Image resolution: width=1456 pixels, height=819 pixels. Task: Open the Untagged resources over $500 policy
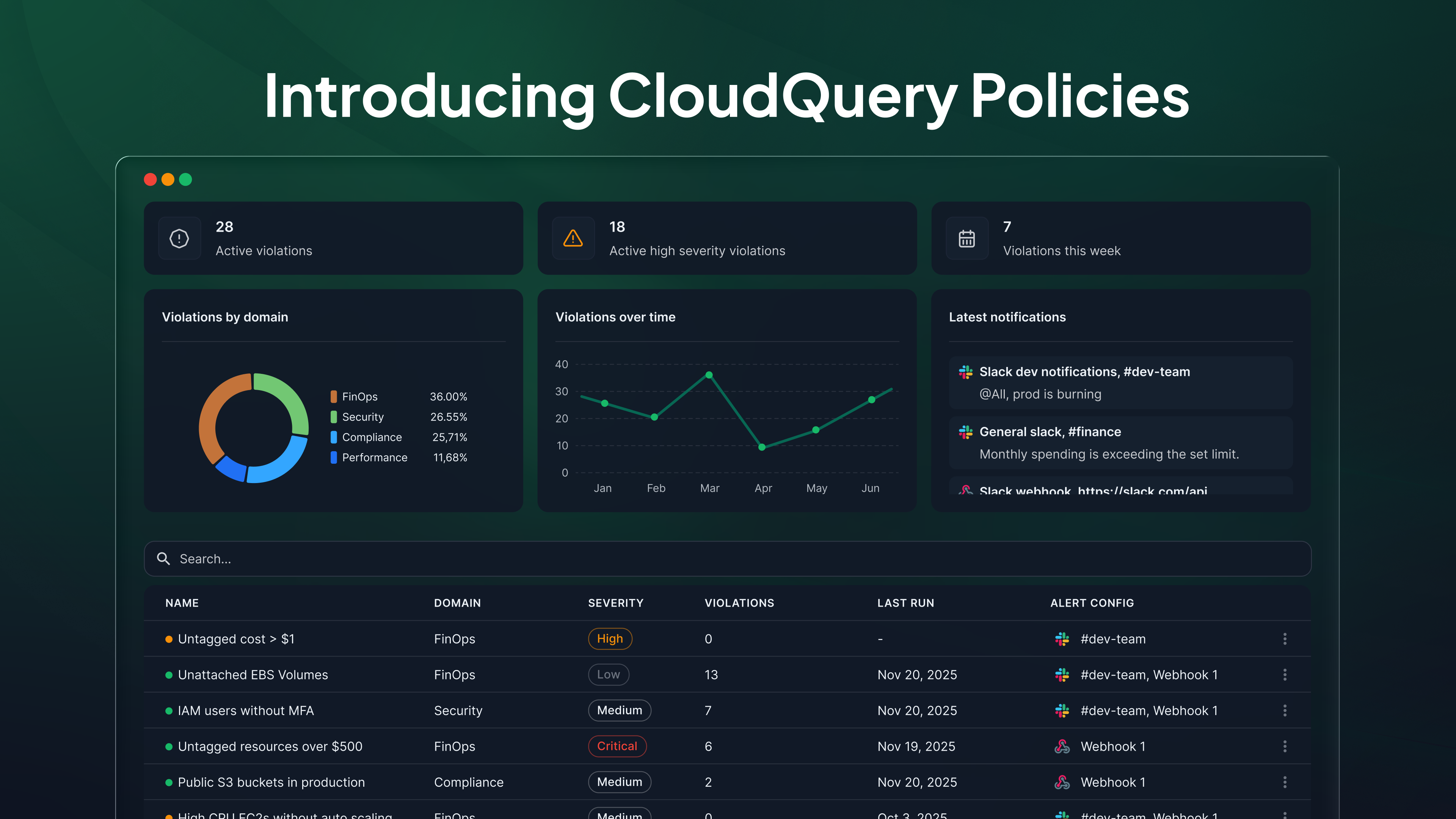click(270, 746)
